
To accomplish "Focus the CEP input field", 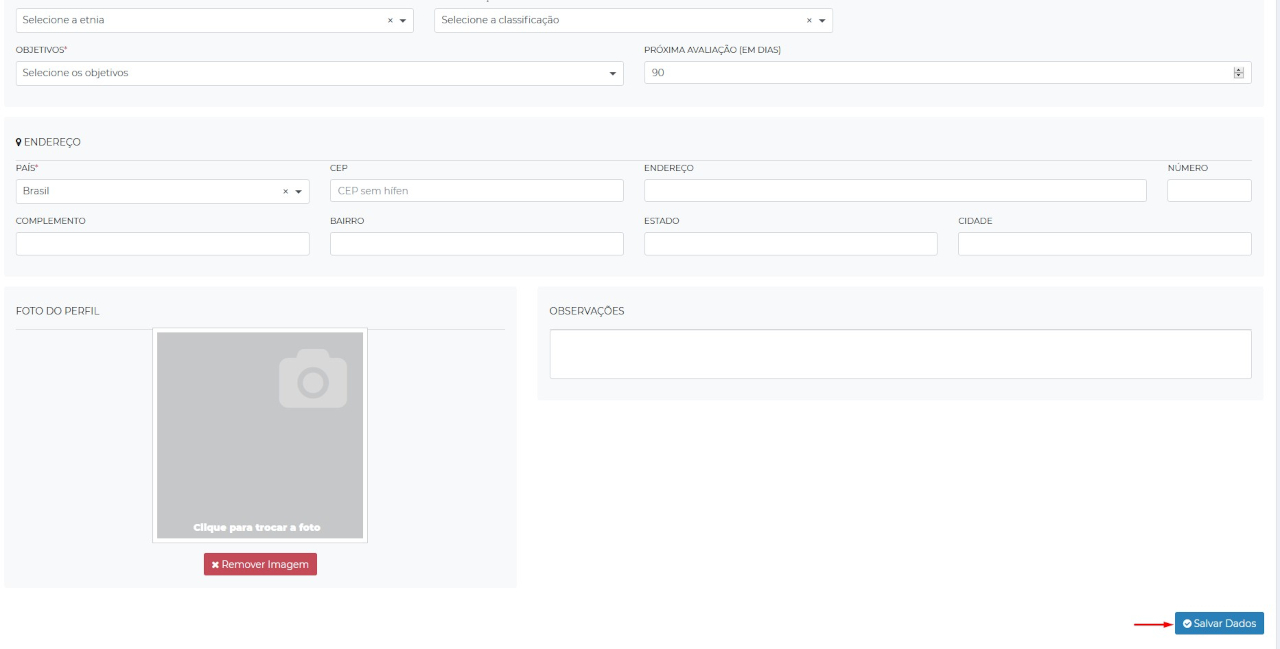I will pyautogui.click(x=476, y=191).
